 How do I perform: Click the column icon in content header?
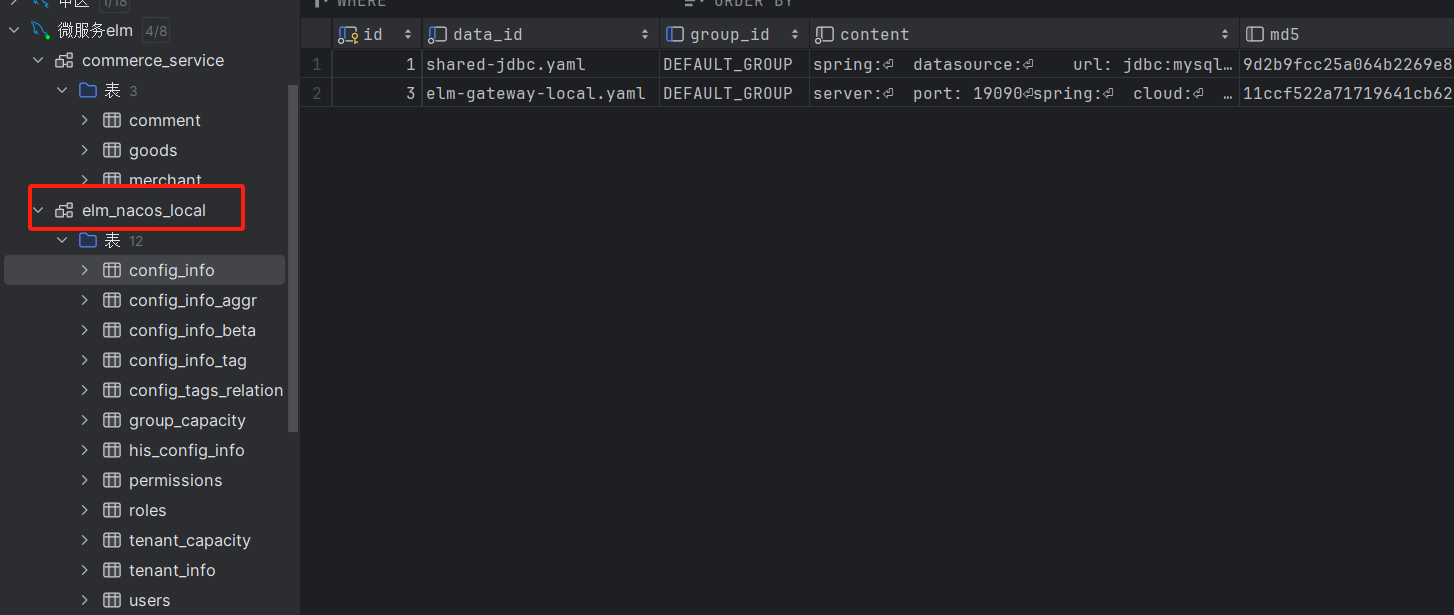point(824,34)
